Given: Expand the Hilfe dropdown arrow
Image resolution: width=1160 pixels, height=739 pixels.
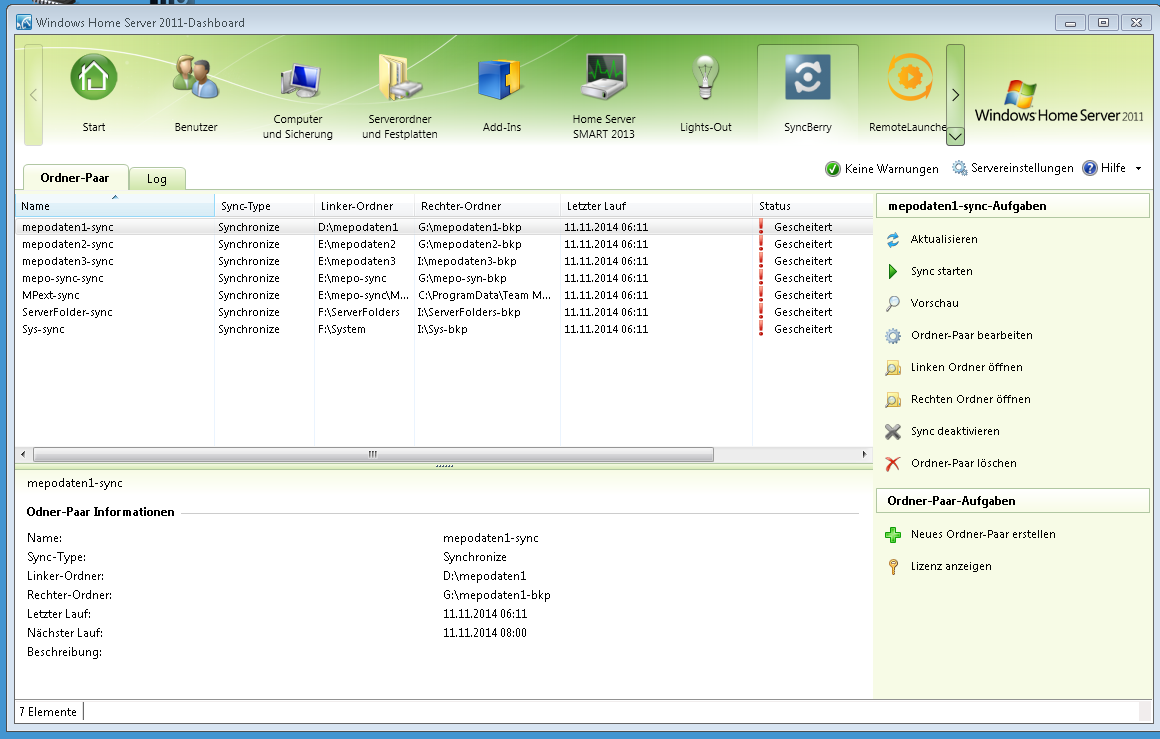Looking at the screenshot, I should tap(1138, 169).
